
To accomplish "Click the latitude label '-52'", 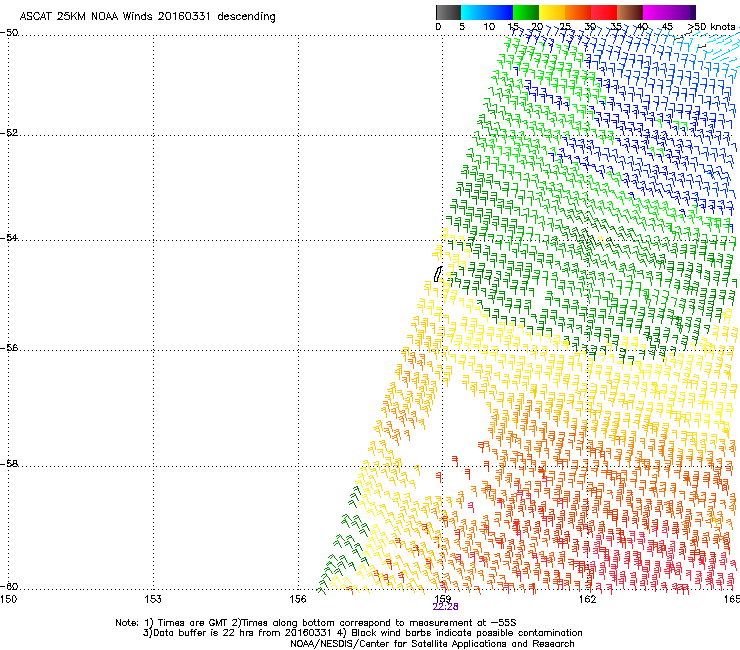I will click(9, 133).
